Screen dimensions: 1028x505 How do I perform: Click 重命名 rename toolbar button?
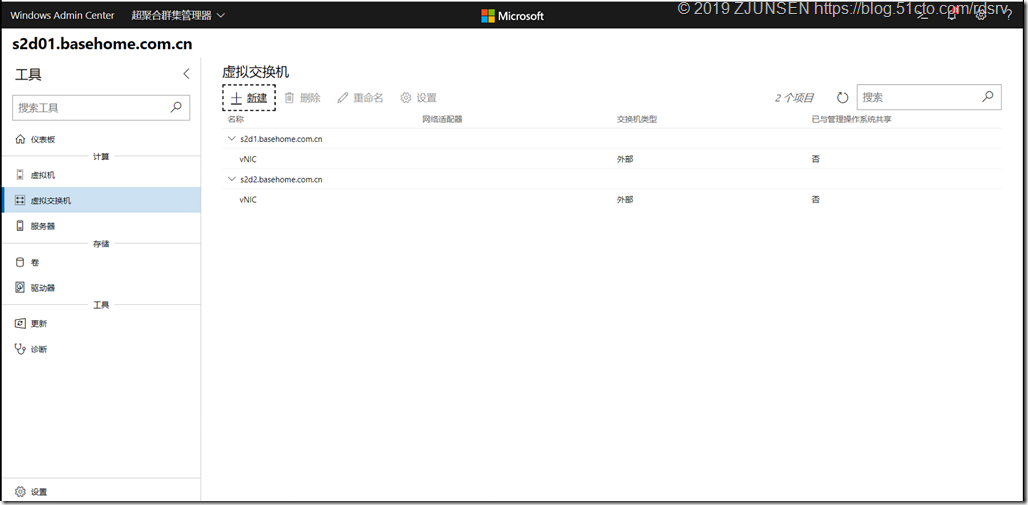pyautogui.click(x=360, y=98)
